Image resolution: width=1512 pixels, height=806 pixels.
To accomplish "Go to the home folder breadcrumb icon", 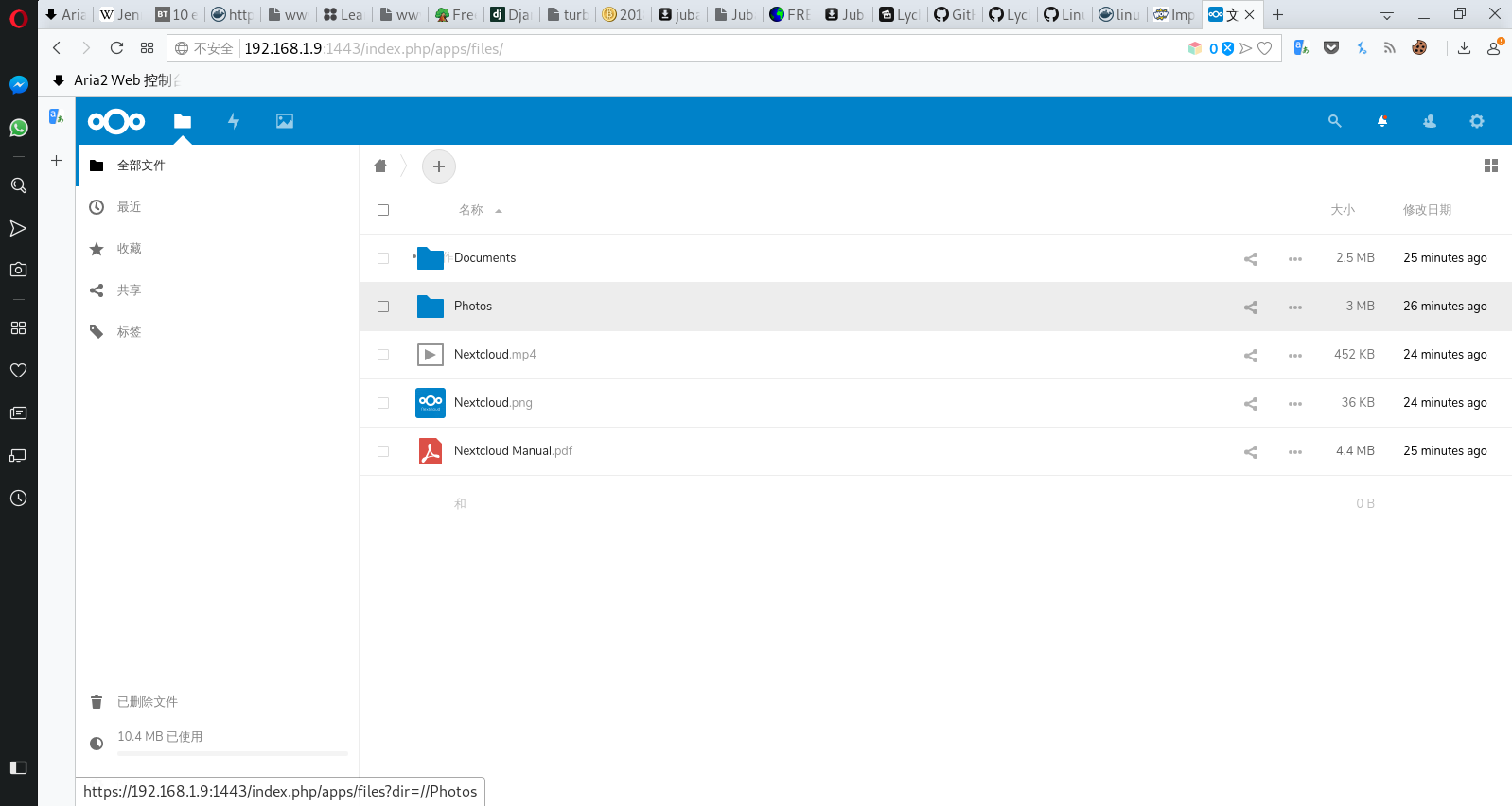I will point(380,166).
